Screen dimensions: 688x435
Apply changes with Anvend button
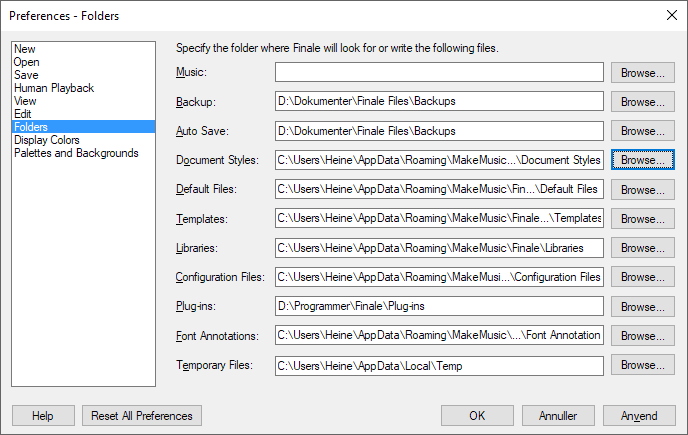click(639, 416)
